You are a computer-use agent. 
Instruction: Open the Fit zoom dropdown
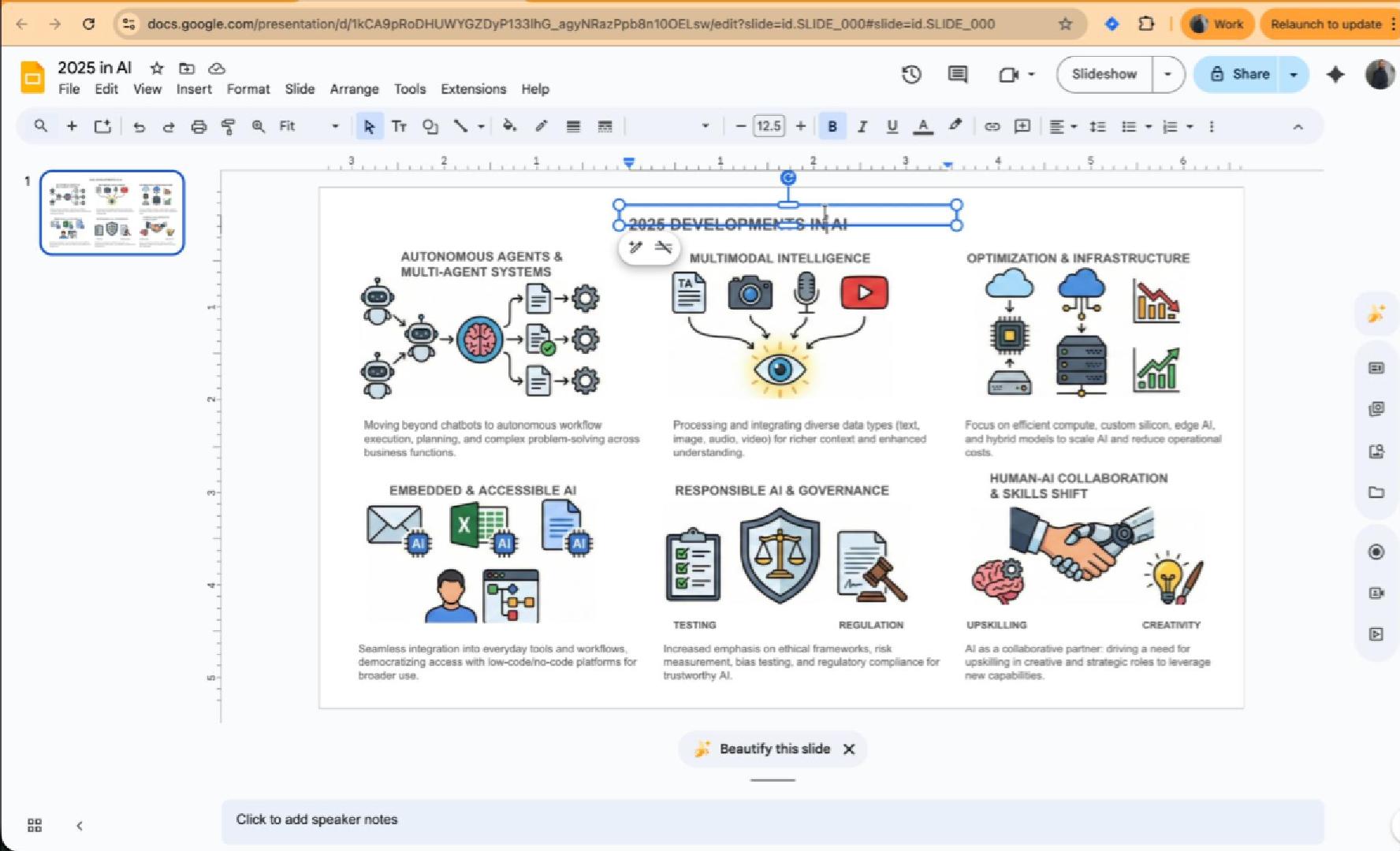[309, 126]
